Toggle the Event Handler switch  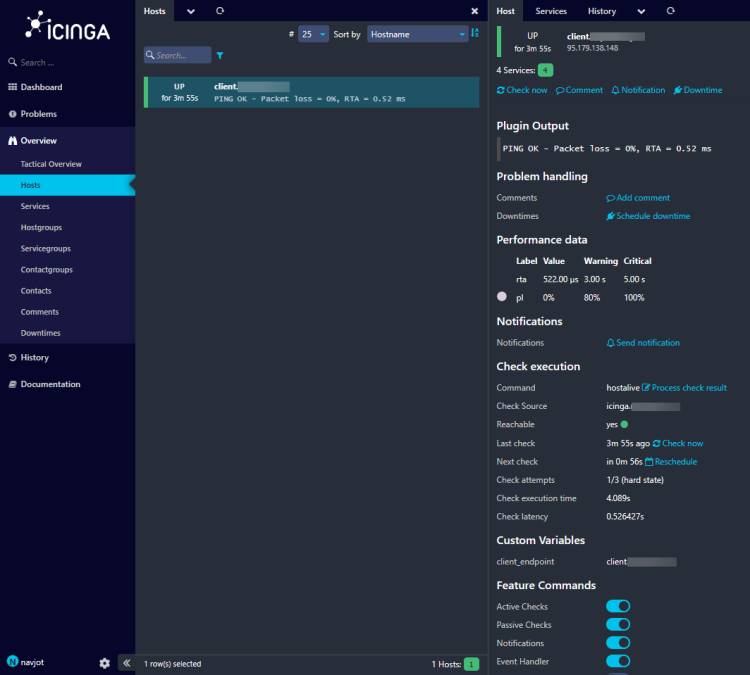618,661
